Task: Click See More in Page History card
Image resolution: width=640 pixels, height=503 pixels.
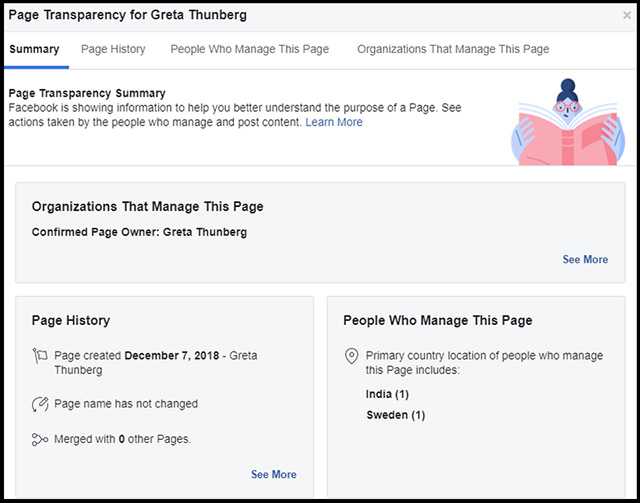Action: (x=274, y=474)
